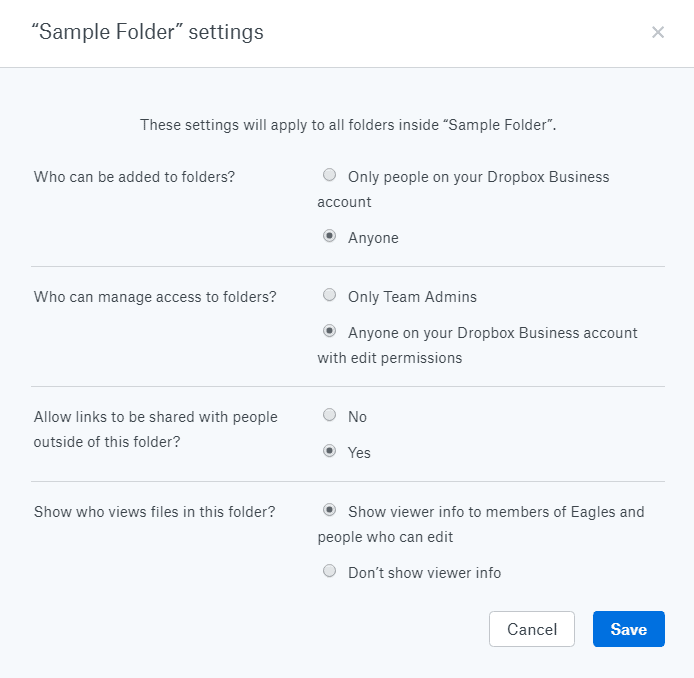694x678 pixels.
Task: Click the 'Who can be added to folders?' question
Action: click(x=135, y=177)
